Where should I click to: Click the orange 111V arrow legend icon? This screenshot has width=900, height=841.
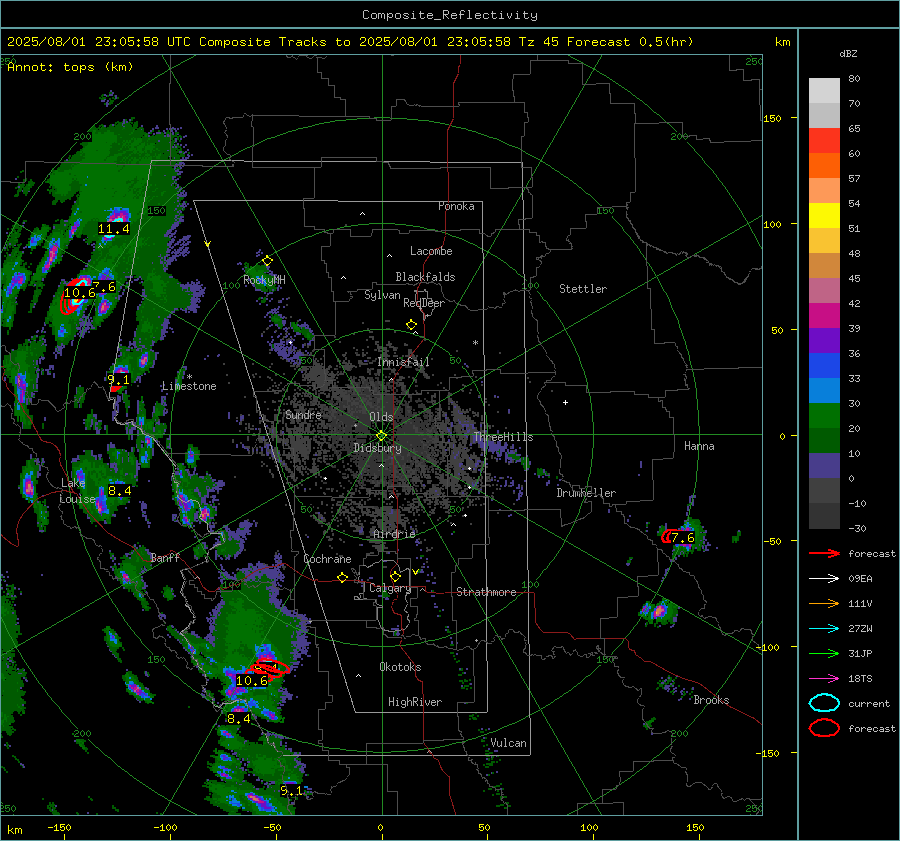(824, 603)
